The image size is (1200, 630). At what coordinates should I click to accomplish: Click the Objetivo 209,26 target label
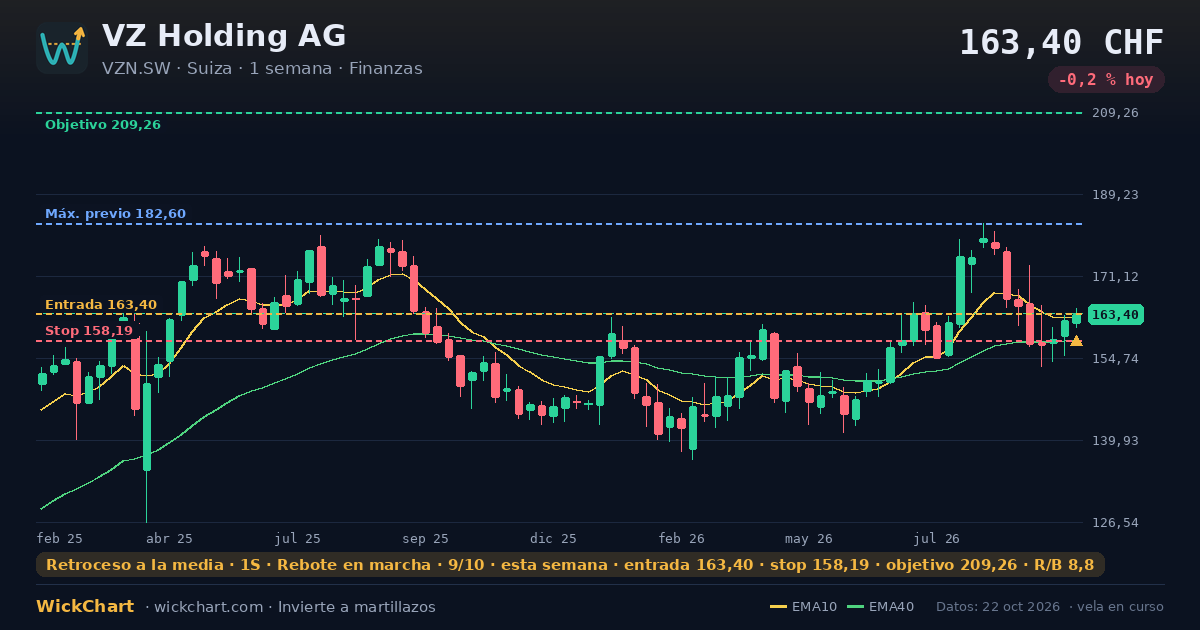pos(103,125)
